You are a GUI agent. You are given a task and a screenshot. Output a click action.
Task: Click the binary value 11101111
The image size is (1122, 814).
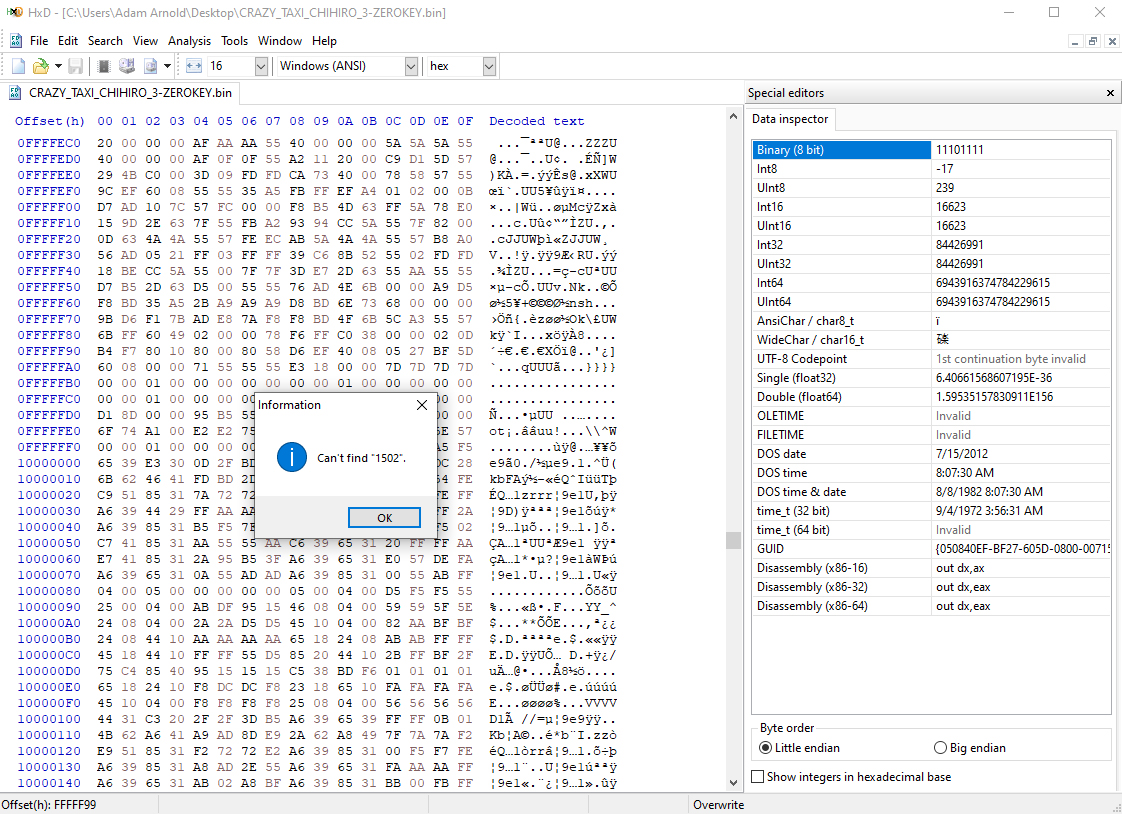960,149
